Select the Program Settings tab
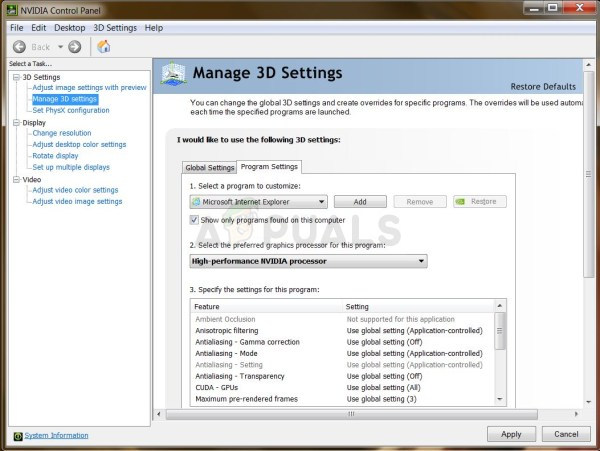Viewport: 600px width, 451px height. (x=269, y=167)
